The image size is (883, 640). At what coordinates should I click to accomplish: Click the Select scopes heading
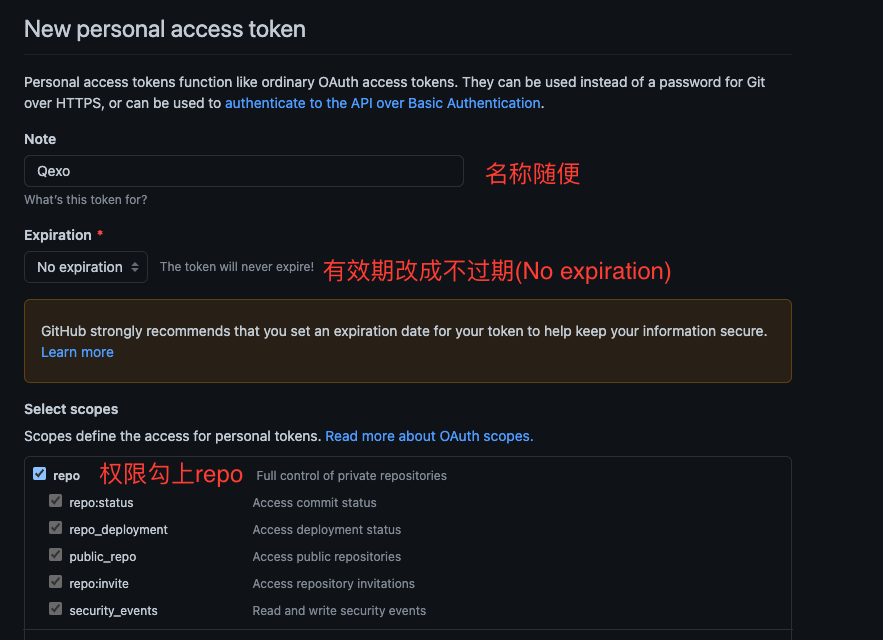click(x=71, y=409)
